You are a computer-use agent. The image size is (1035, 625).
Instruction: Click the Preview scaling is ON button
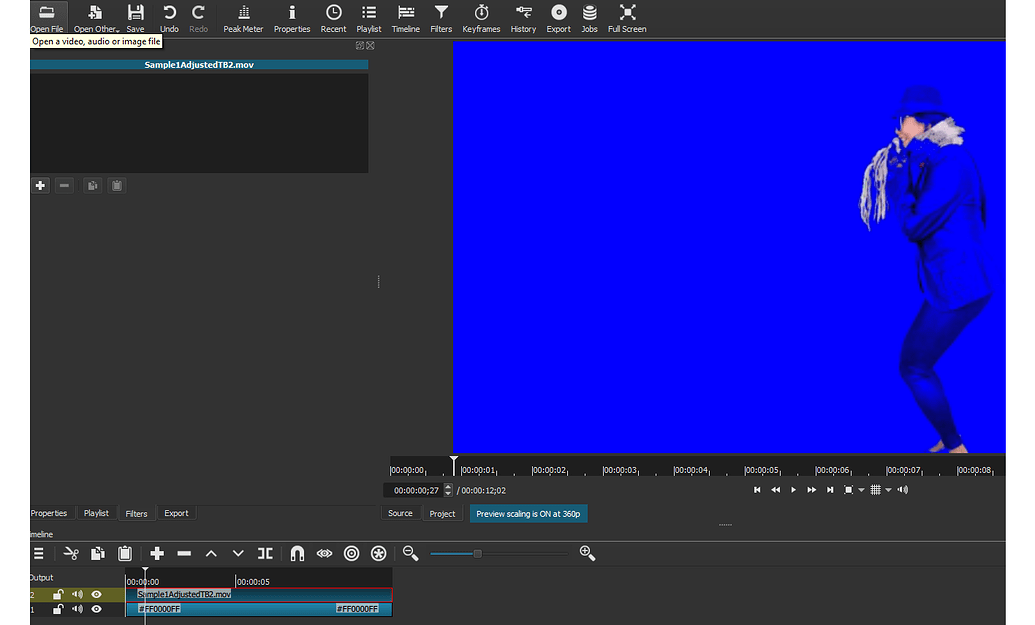(528, 512)
